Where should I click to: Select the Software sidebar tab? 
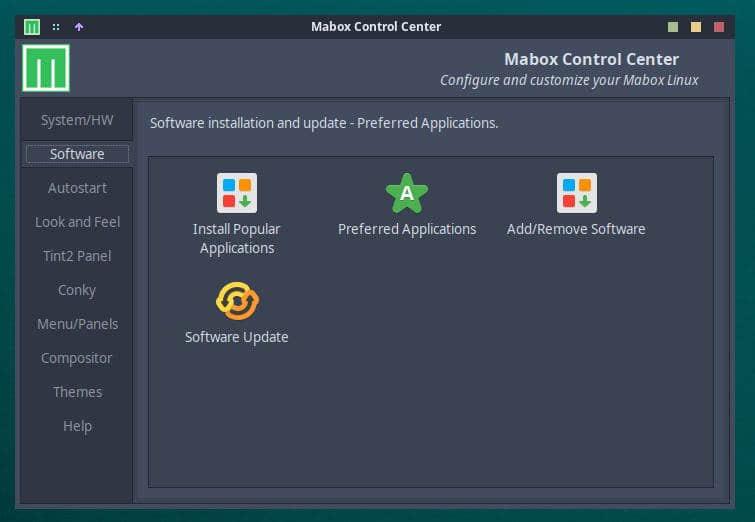click(x=77, y=154)
